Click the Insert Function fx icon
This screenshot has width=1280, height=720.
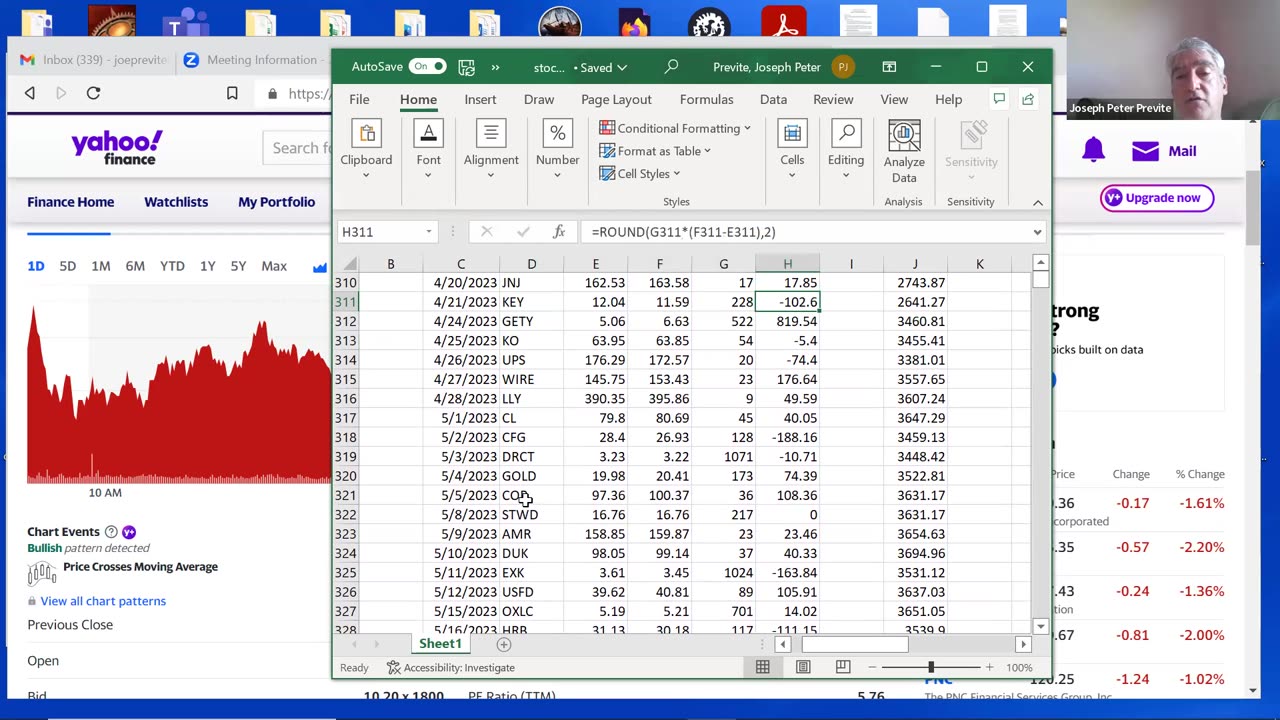click(x=559, y=232)
